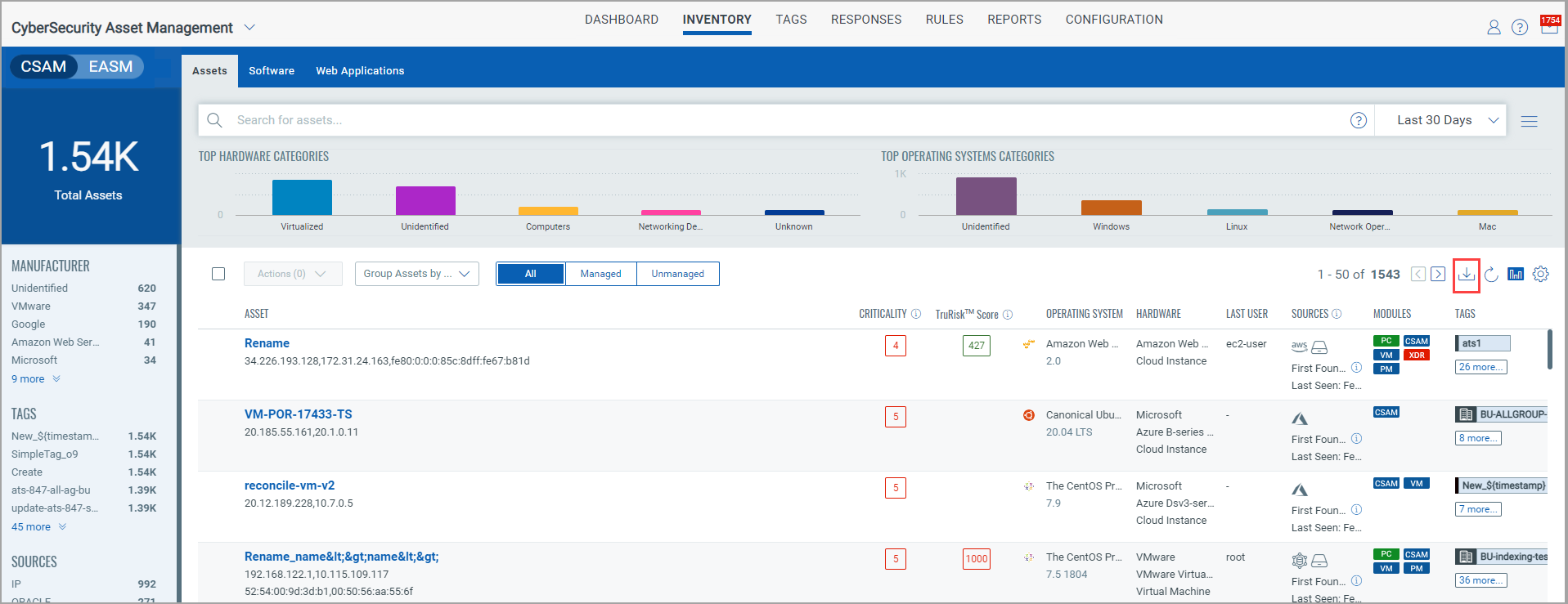The width and height of the screenshot is (1568, 604).
Task: Open the REPORTS menu
Action: 1014,20
